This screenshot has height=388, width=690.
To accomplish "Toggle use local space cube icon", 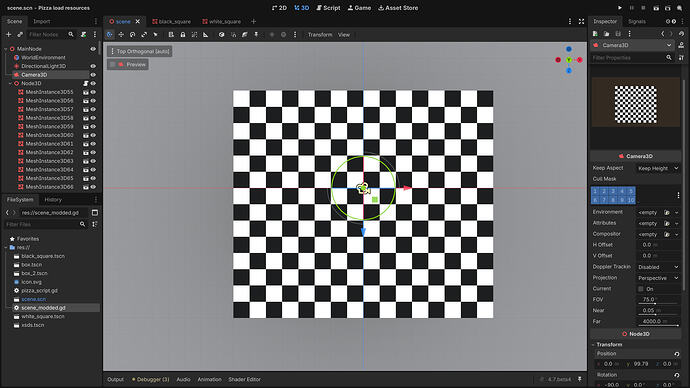I will click(x=221, y=34).
